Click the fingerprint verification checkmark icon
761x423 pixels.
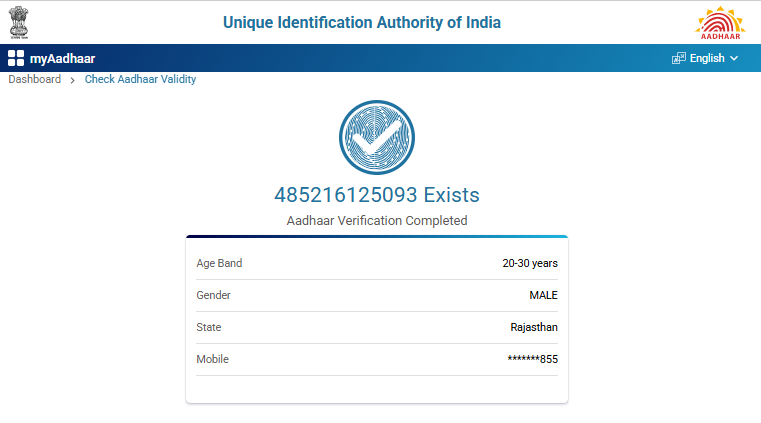click(x=376, y=139)
